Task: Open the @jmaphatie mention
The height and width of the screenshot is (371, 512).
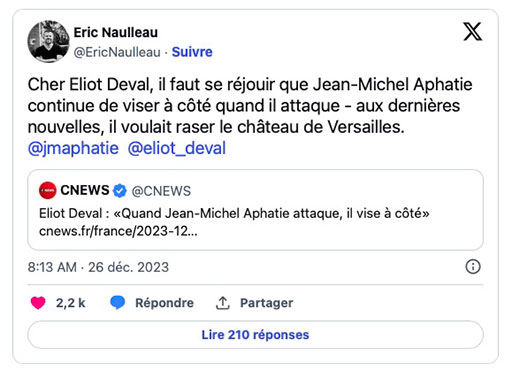Action: [x=73, y=148]
